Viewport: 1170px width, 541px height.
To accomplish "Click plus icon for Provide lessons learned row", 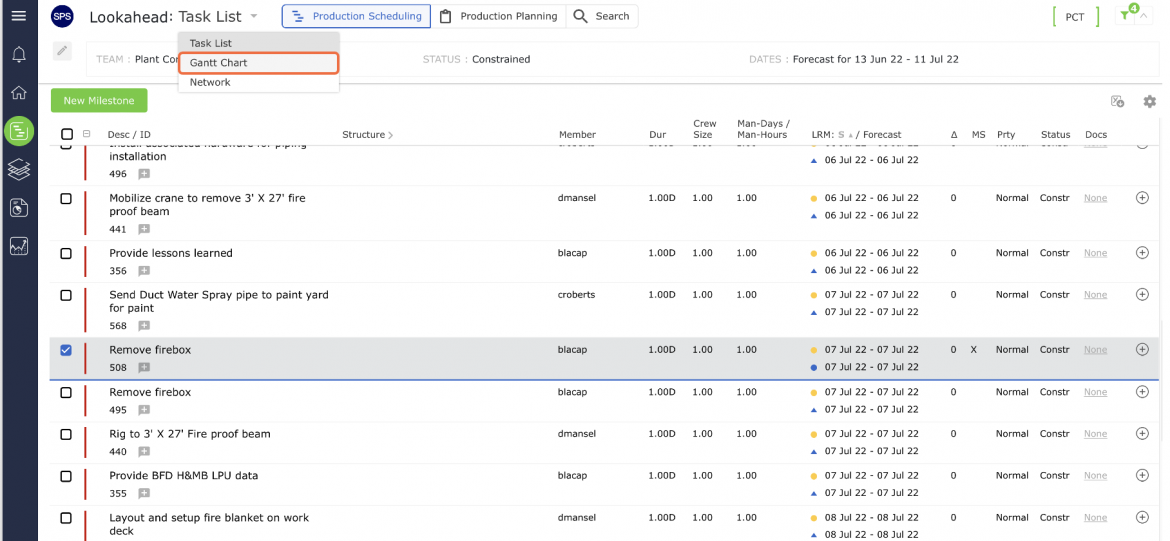I will pyautogui.click(x=1142, y=253).
